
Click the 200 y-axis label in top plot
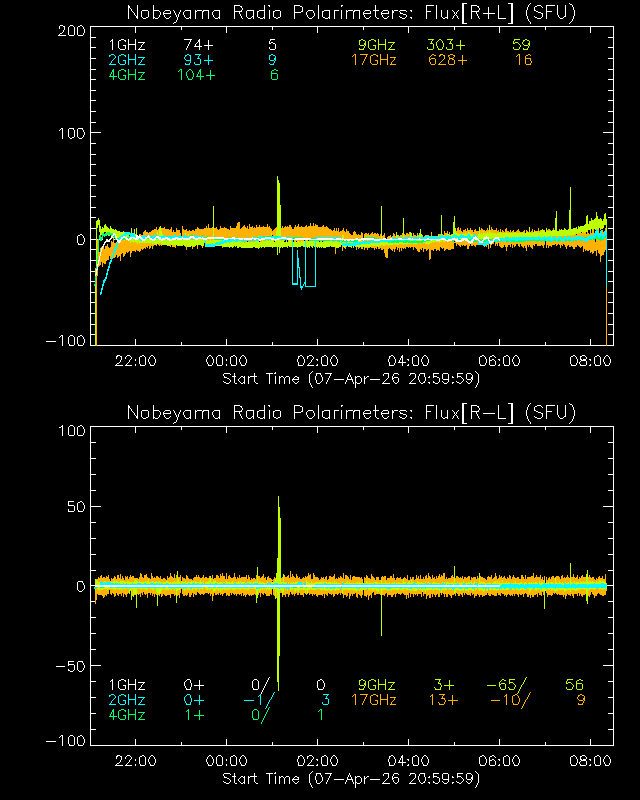pyautogui.click(x=70, y=31)
